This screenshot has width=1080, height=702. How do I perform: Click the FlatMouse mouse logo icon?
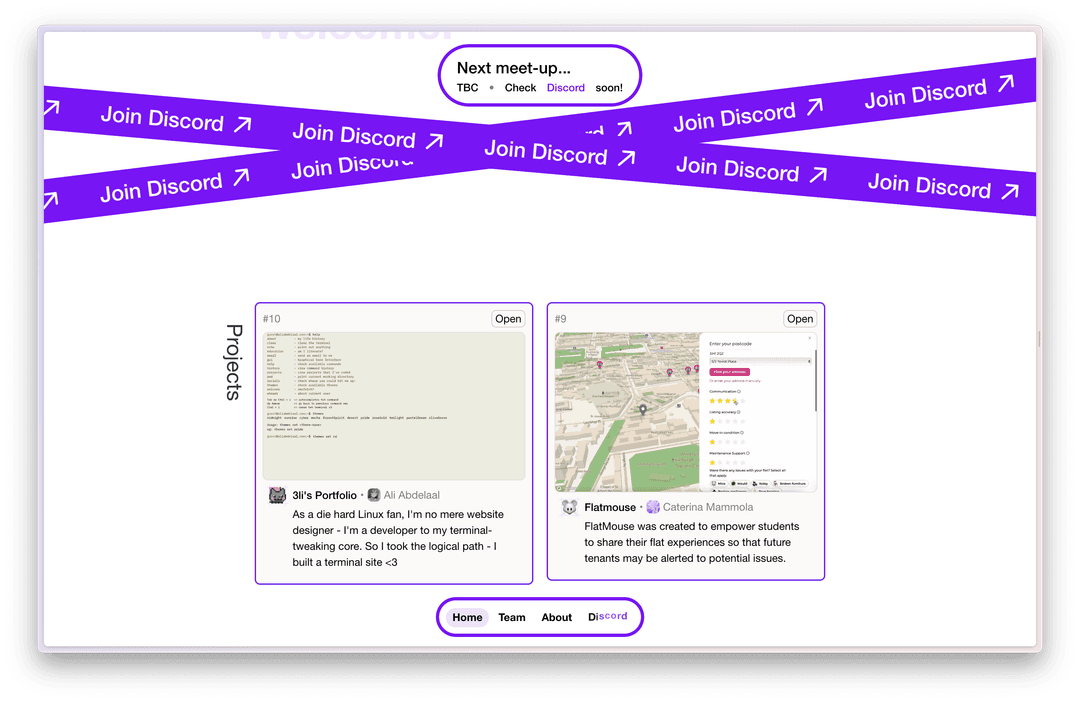pyautogui.click(x=569, y=507)
